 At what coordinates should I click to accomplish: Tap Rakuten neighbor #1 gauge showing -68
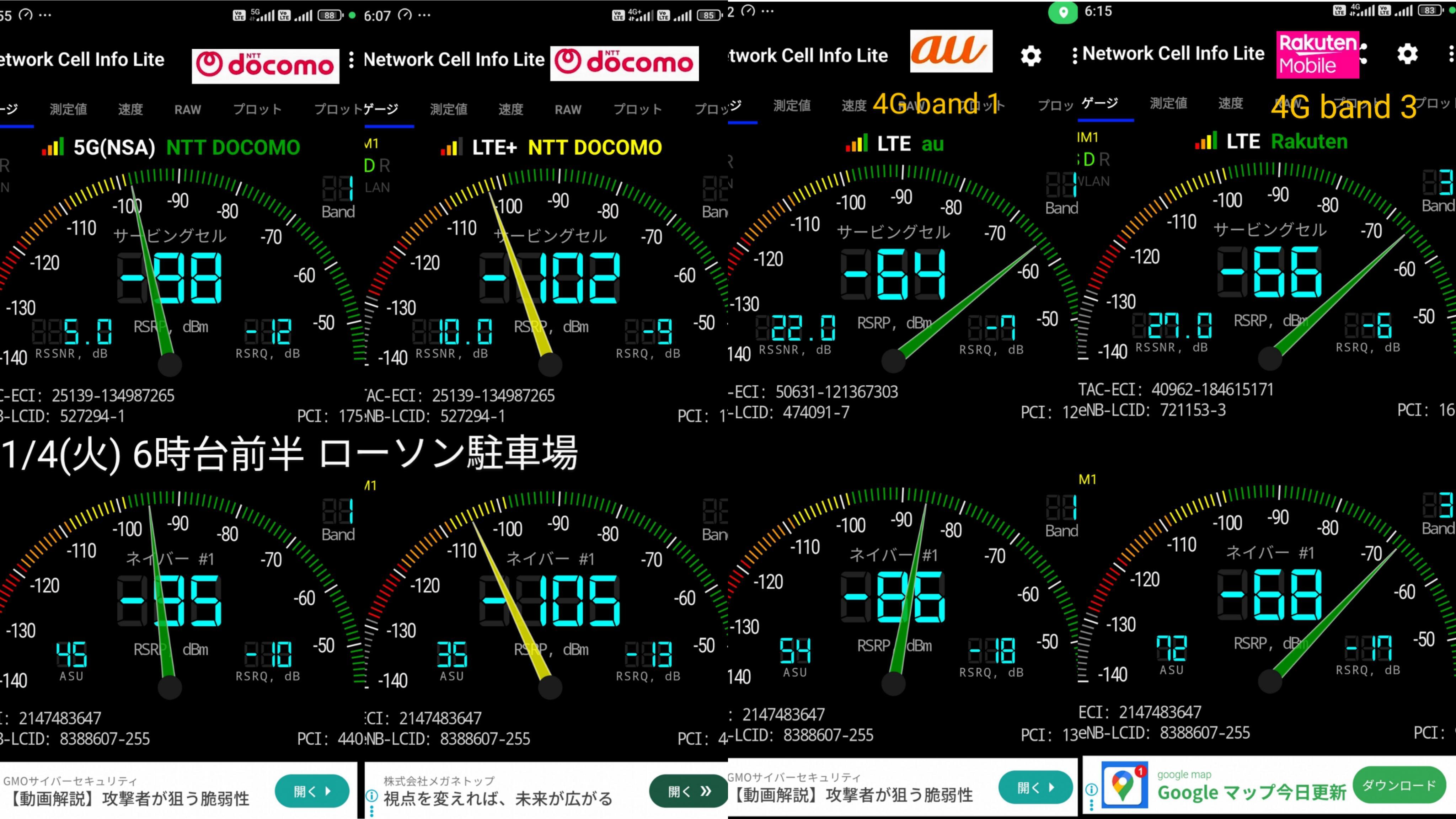(1269, 595)
